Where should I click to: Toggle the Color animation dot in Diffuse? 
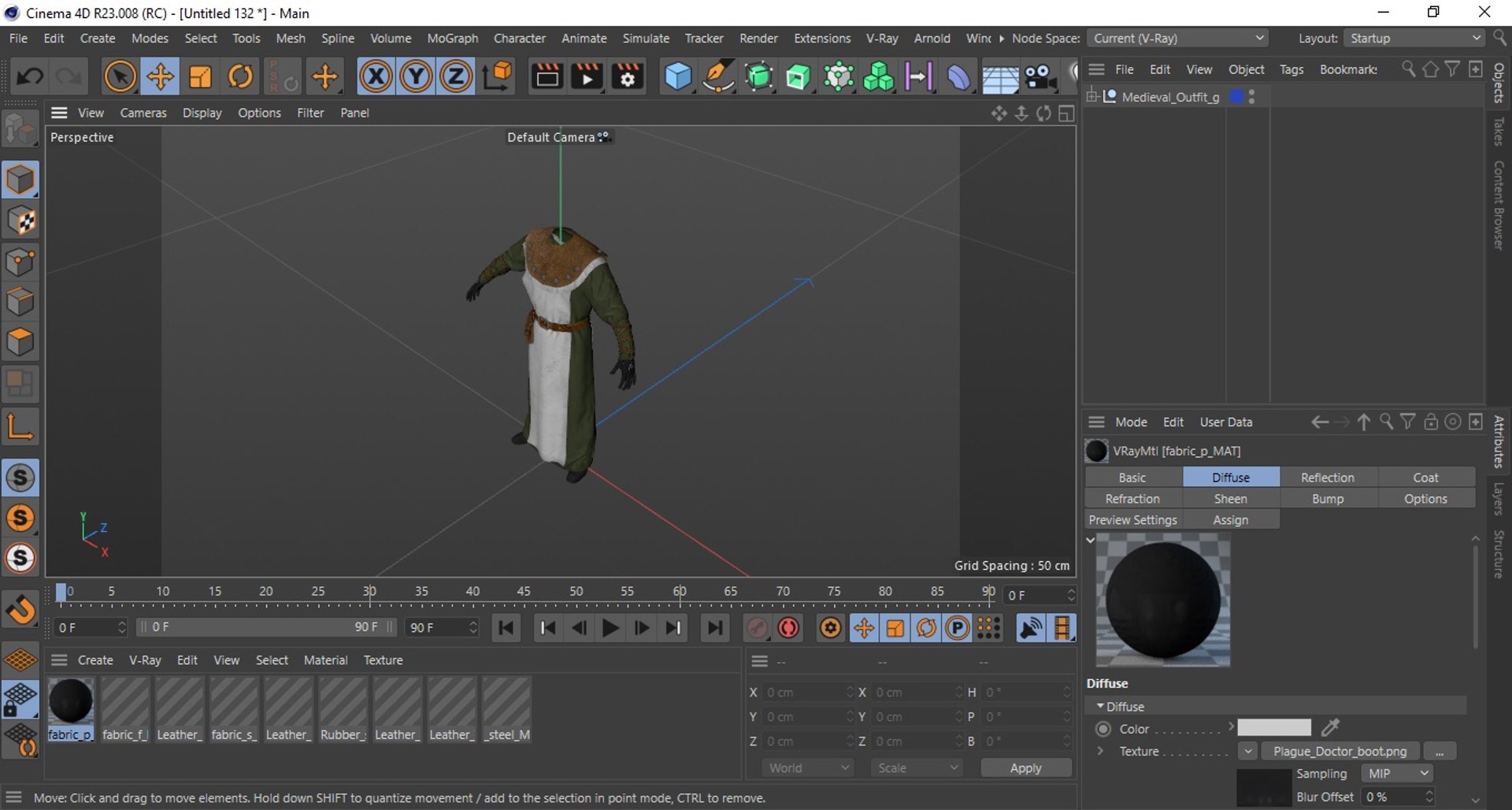(1103, 729)
